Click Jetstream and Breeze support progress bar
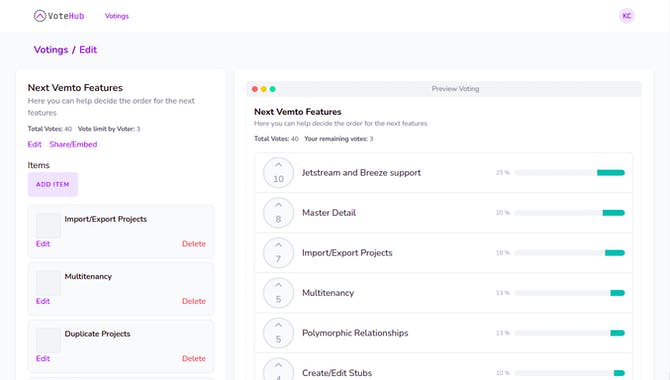 570,173
